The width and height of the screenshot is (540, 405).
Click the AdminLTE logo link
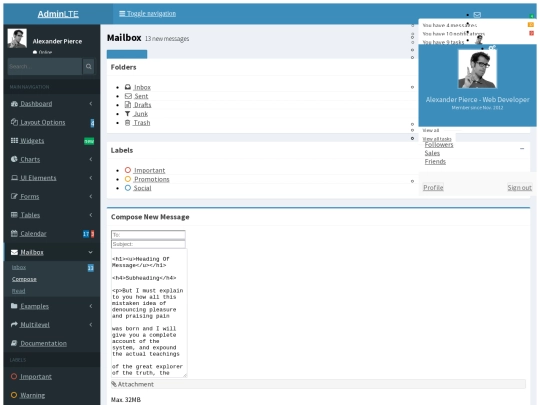click(x=58, y=14)
